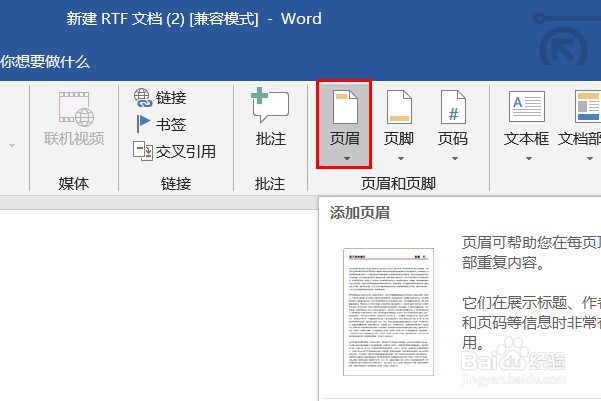Click the 链接 group label below the links
The height and width of the screenshot is (401, 601).
click(x=176, y=184)
